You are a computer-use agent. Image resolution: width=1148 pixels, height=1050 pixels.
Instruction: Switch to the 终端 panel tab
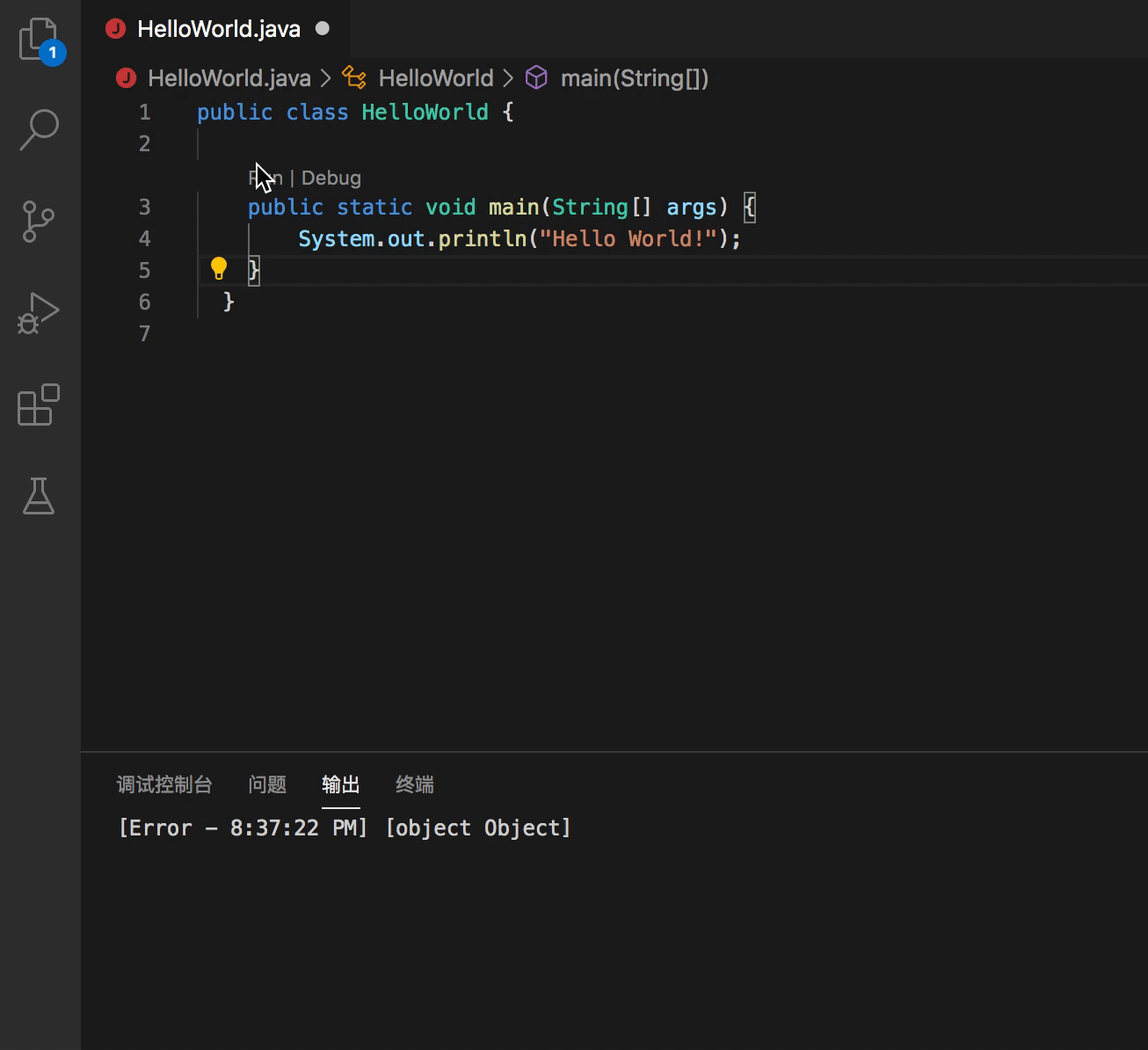point(415,784)
